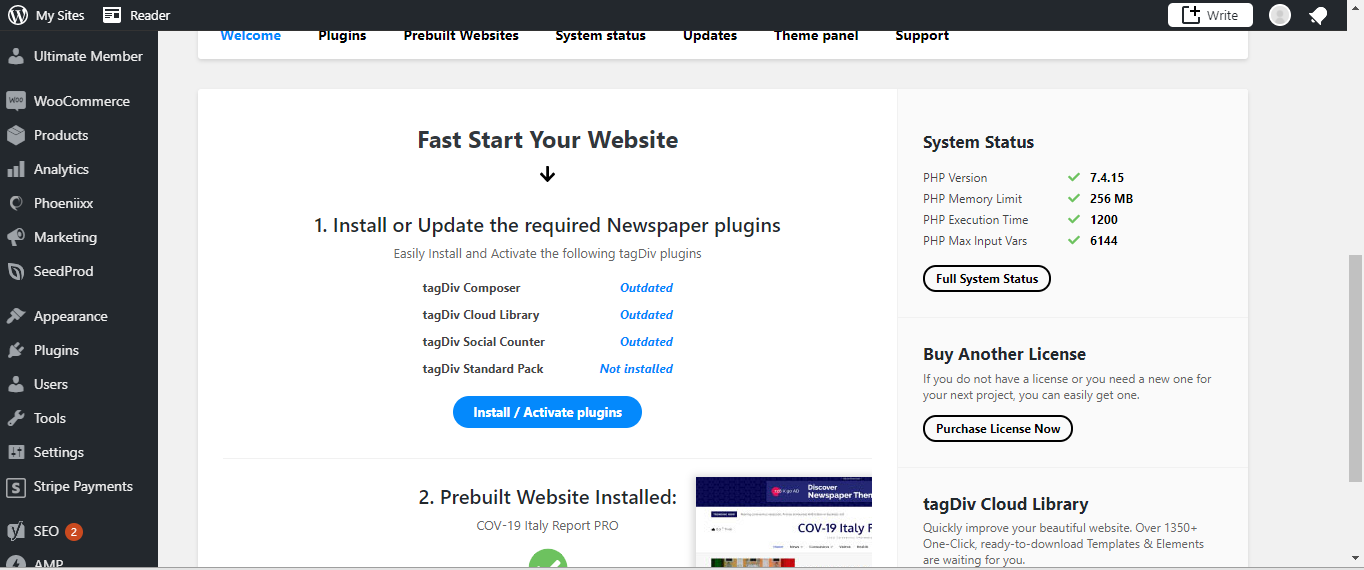Open the WordPress logo in the admin bar
Viewport: 1364px width, 570px height.
tap(16, 15)
